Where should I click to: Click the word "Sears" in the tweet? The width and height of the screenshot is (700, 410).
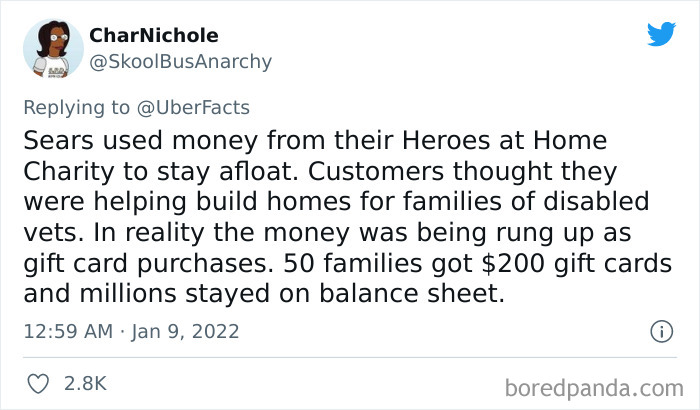coord(58,140)
